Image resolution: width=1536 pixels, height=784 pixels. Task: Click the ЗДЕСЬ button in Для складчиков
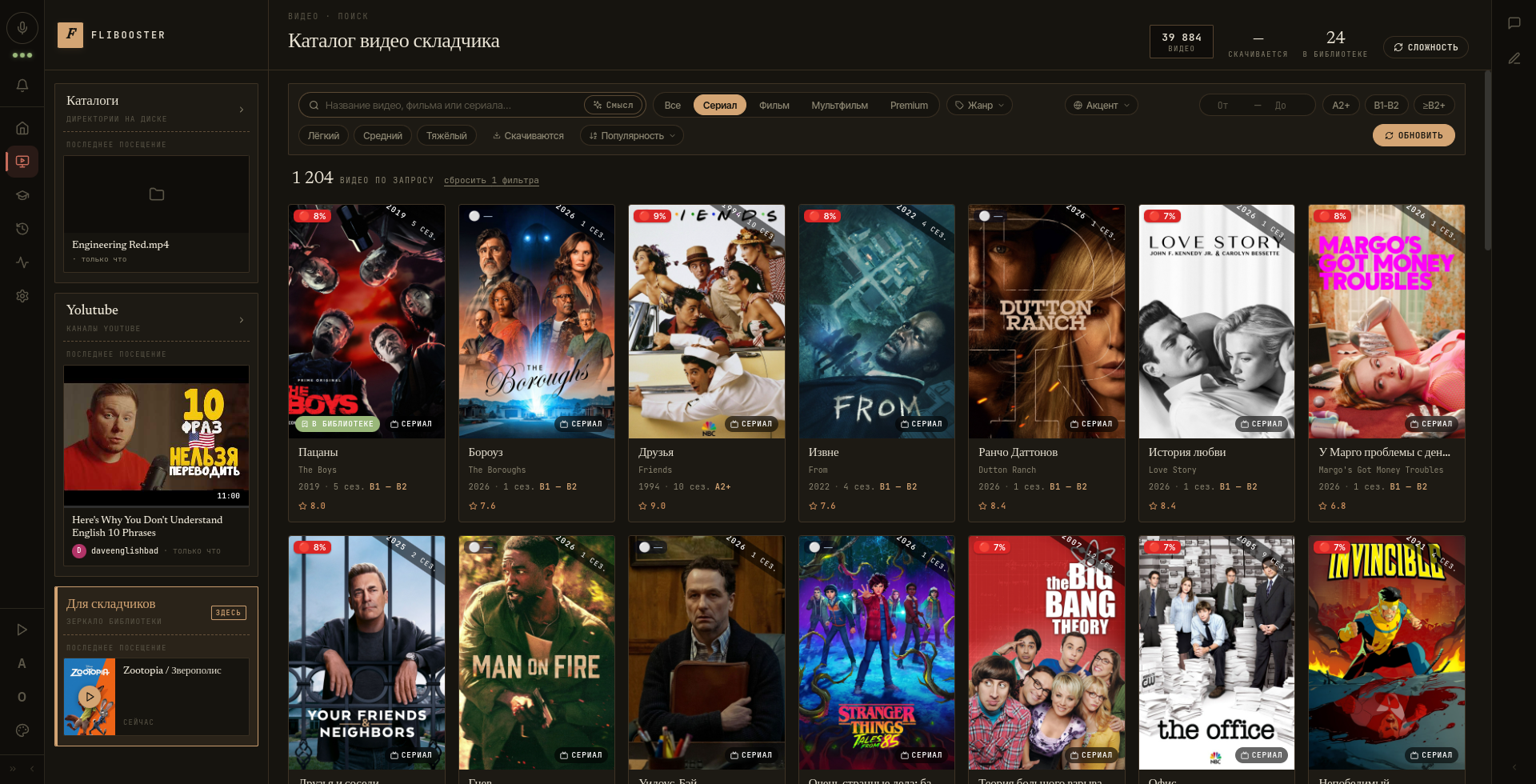tap(229, 613)
